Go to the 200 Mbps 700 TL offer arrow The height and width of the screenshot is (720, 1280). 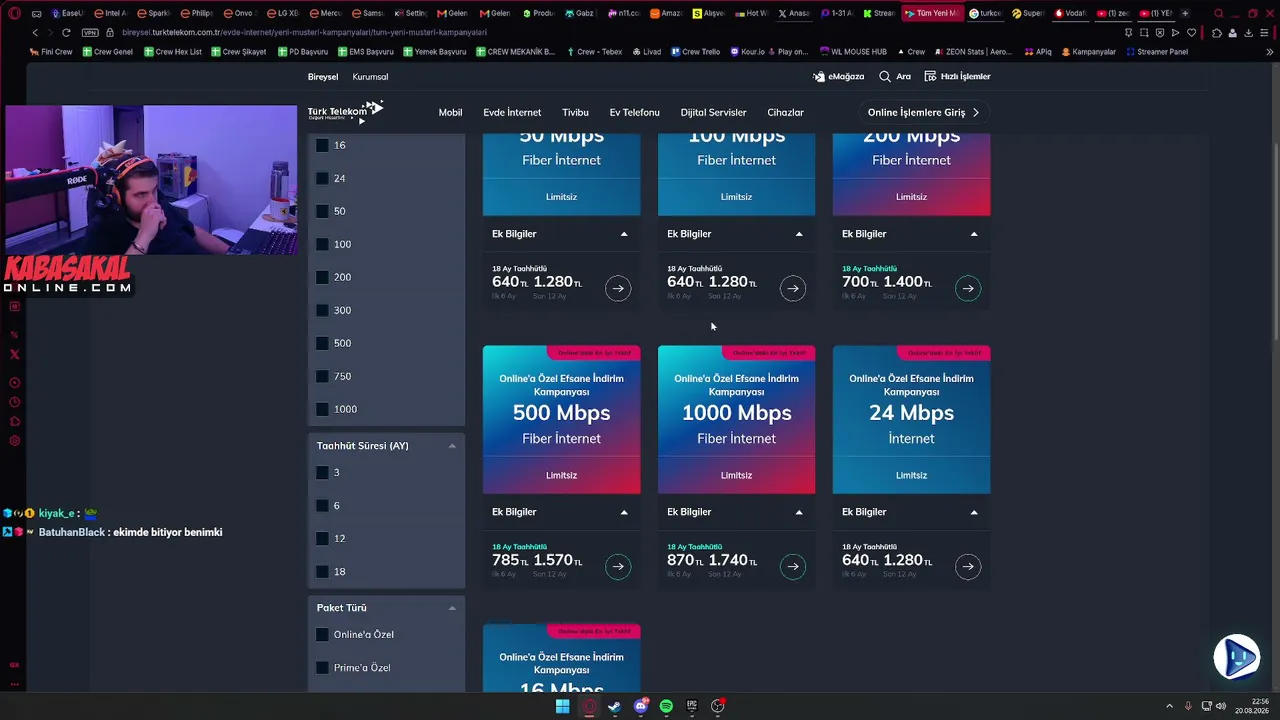pos(968,289)
